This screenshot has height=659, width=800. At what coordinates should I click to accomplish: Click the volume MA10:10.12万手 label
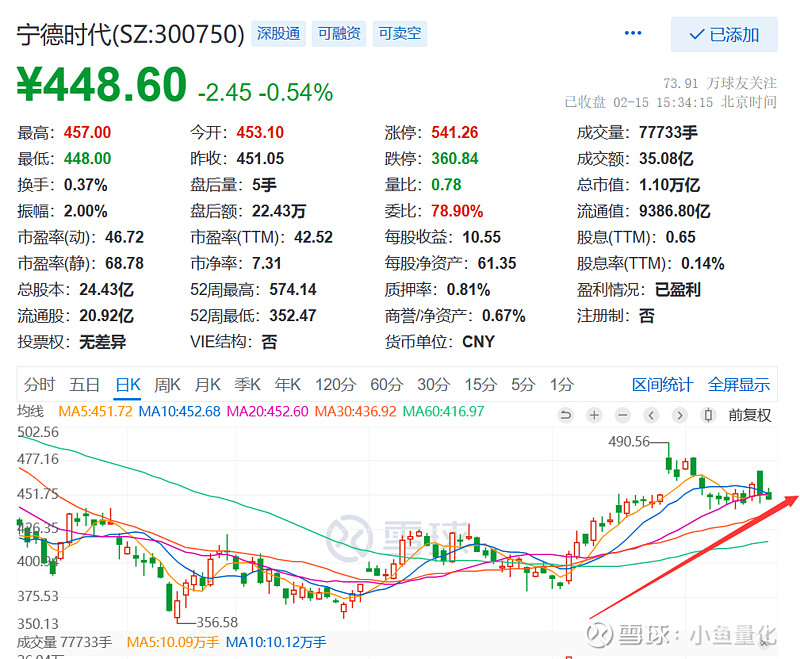pos(276,642)
